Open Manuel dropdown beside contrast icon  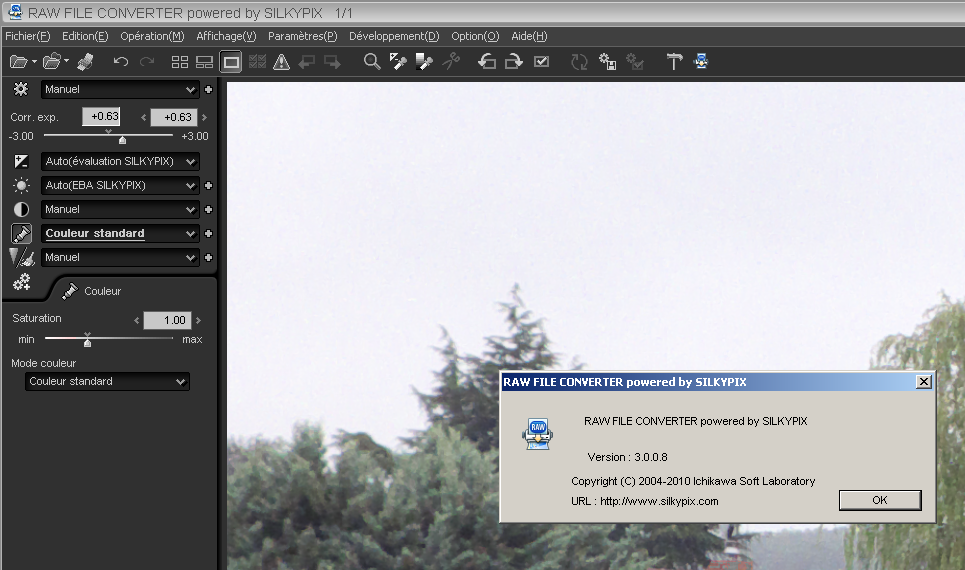[120, 209]
